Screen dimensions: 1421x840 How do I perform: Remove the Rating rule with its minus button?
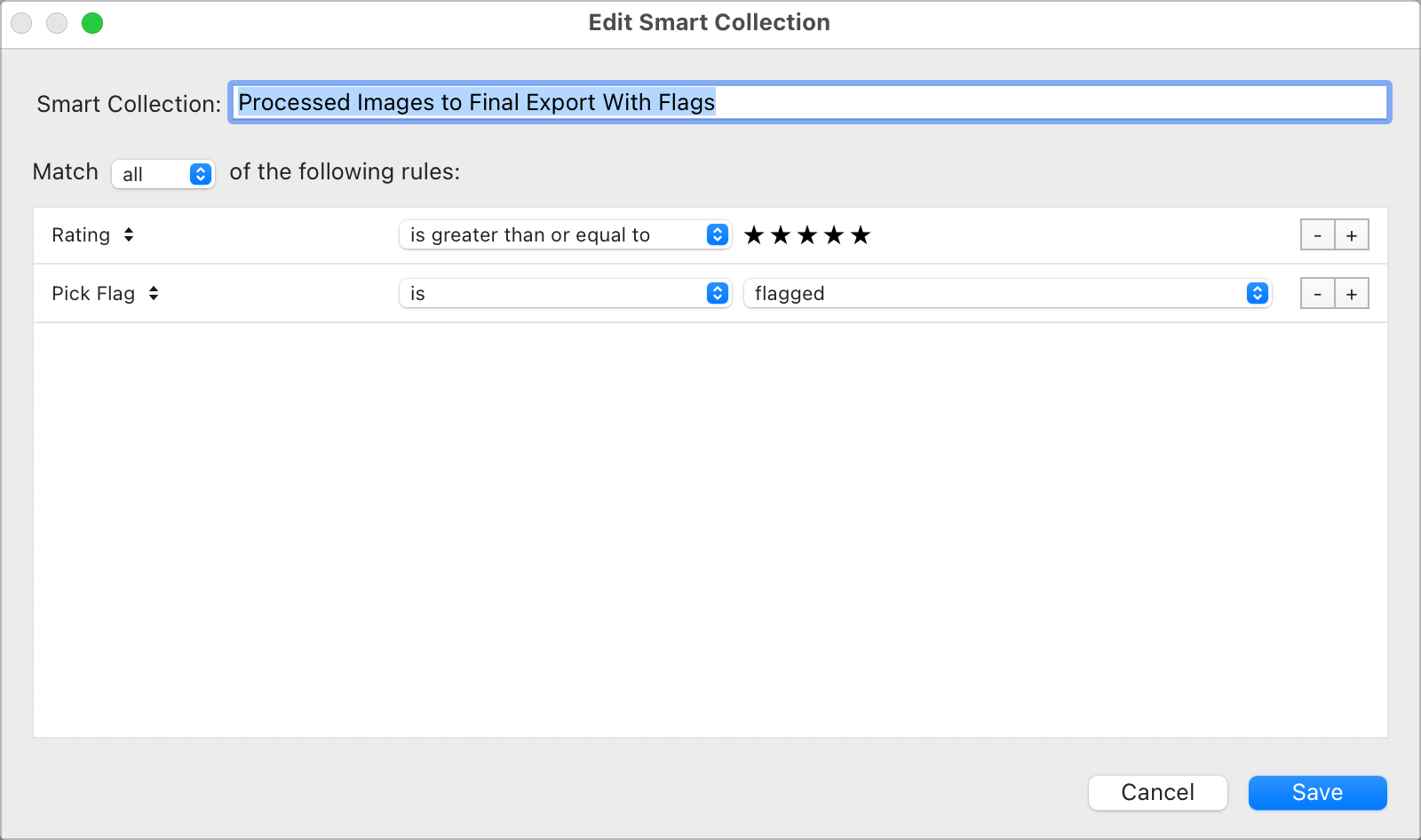tap(1317, 234)
